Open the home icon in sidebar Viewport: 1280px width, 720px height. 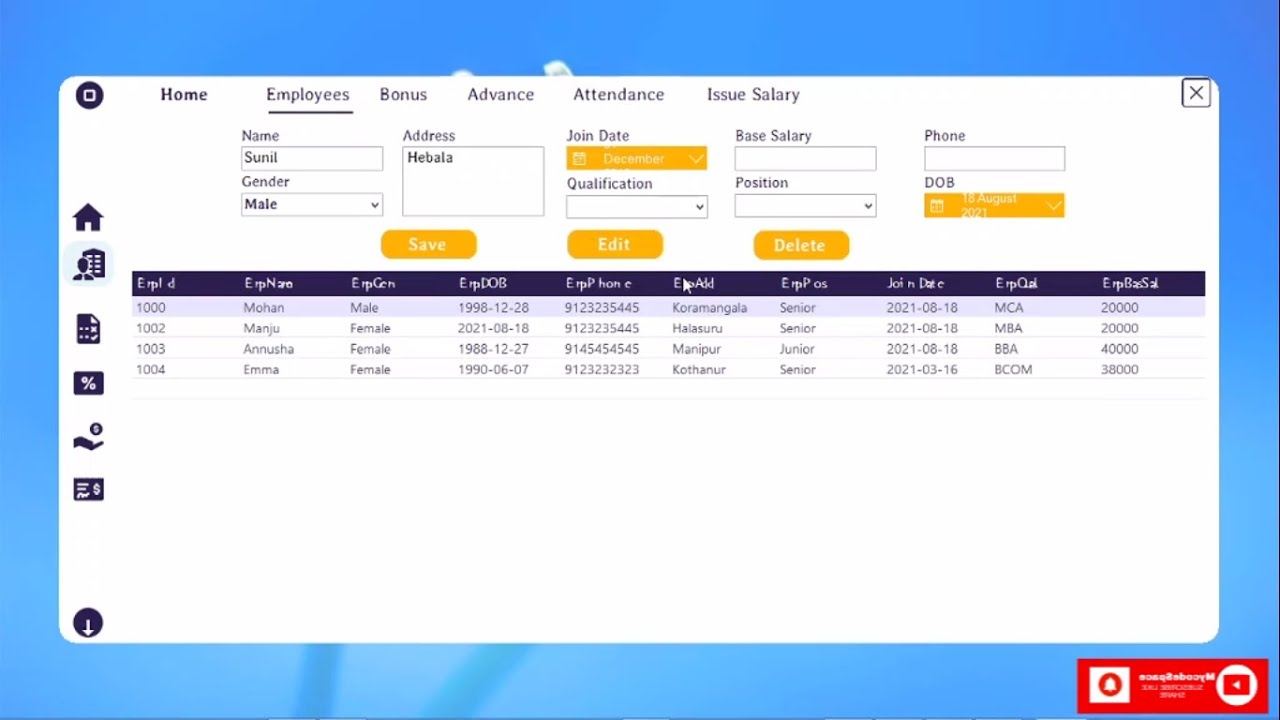[88, 217]
